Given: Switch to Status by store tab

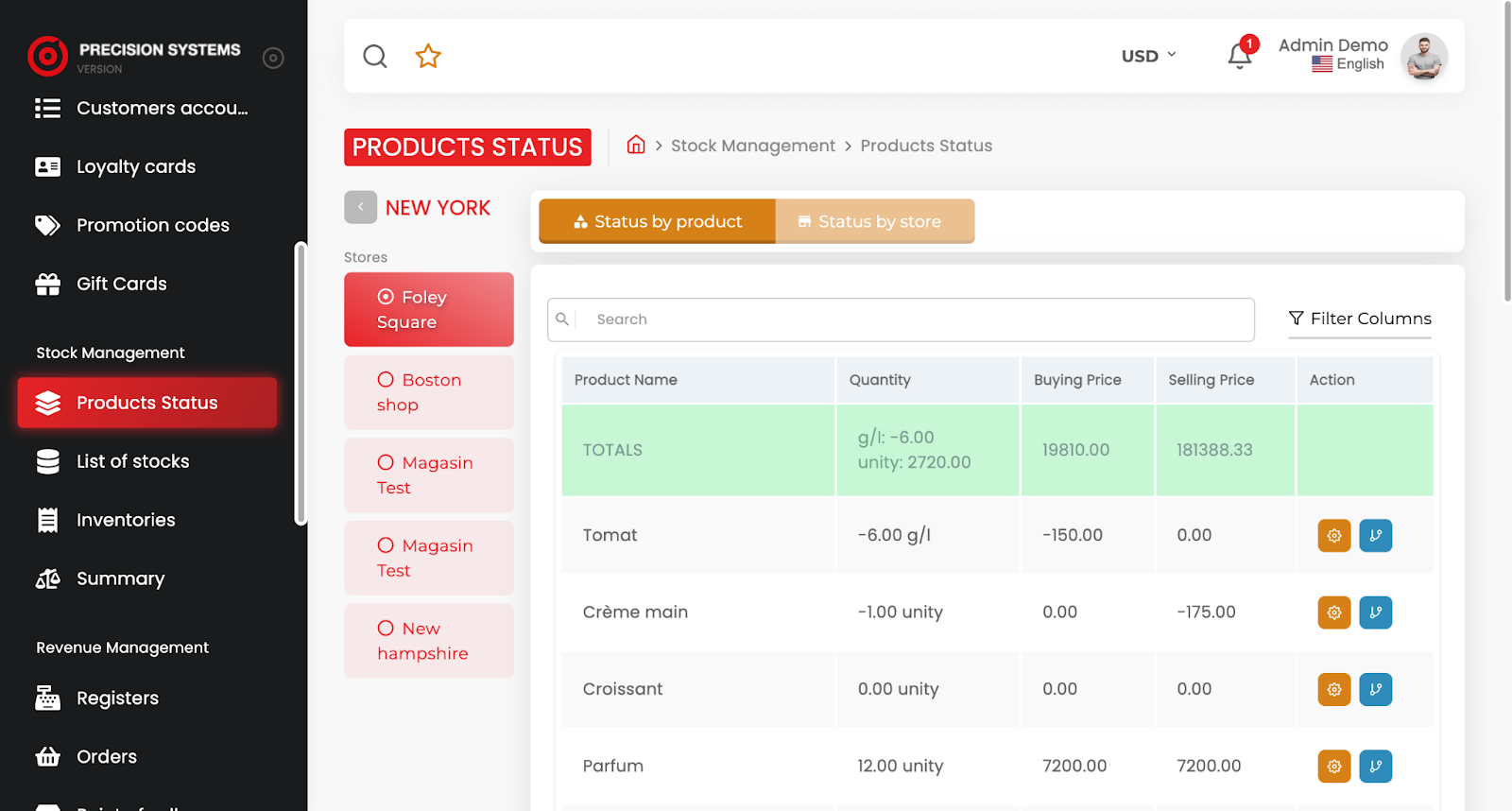Looking at the screenshot, I should 875,221.
